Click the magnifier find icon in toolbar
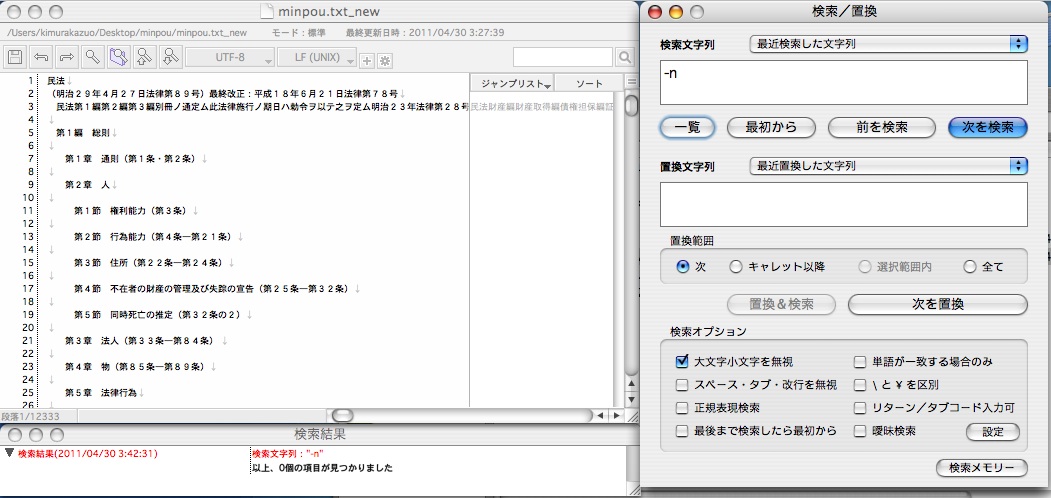The image size is (1051, 498). click(x=92, y=57)
